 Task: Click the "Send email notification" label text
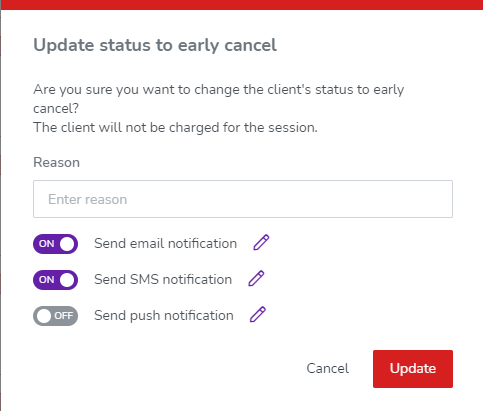[x=166, y=244]
